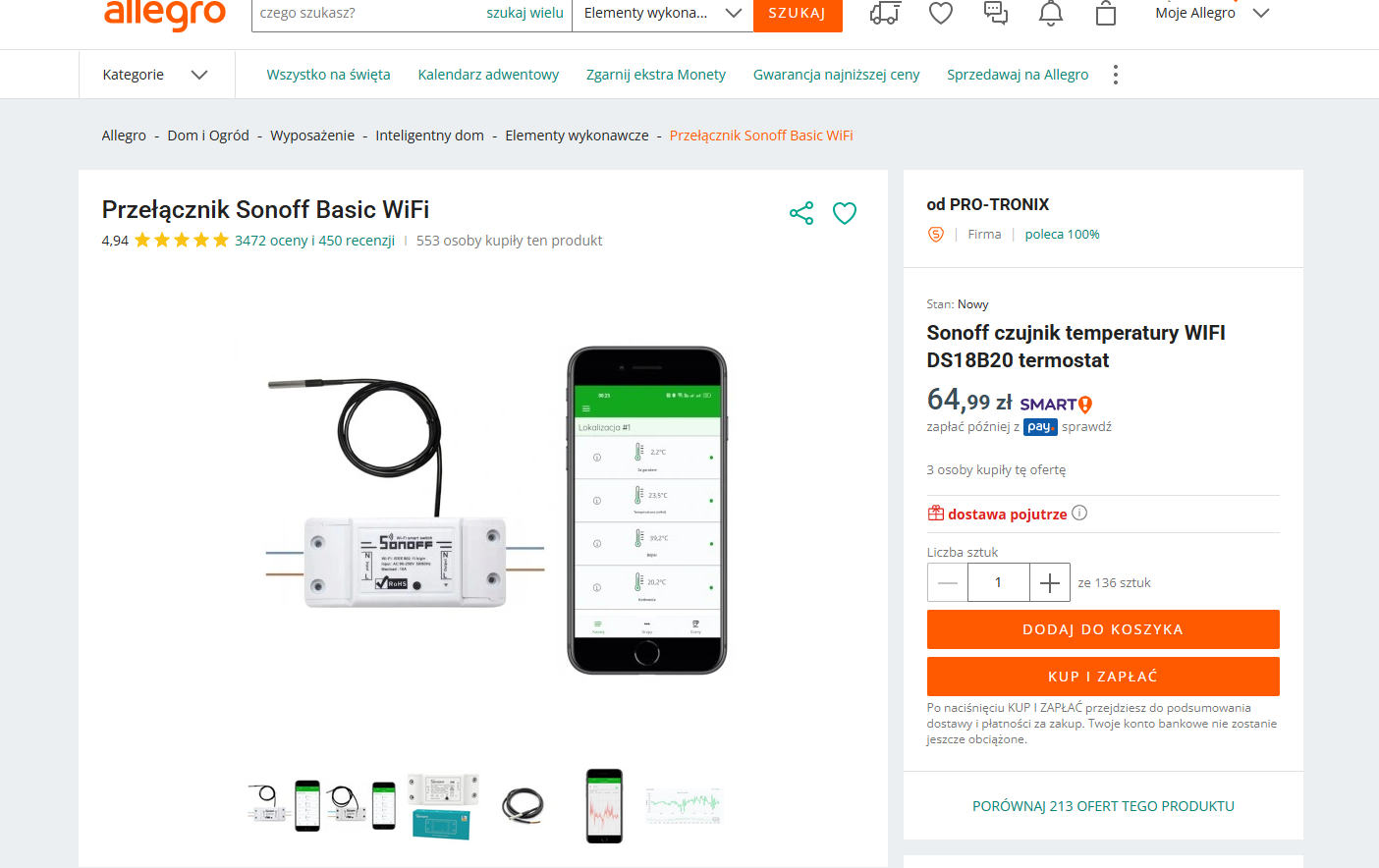Open Kalendarz adwentowy menu link
Viewport: 1379px width, 868px height.
pos(488,75)
